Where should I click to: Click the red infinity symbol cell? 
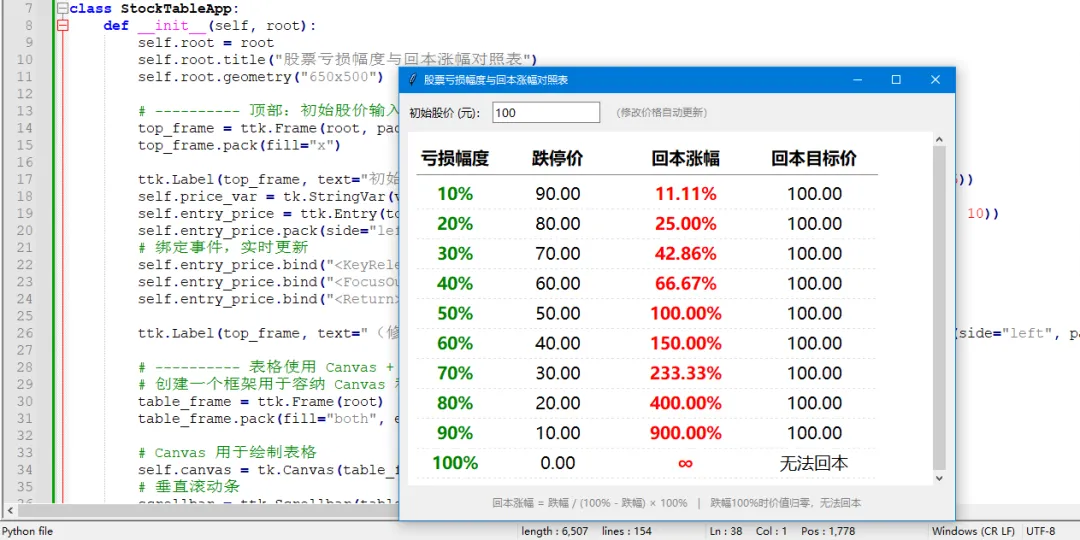[685, 464]
